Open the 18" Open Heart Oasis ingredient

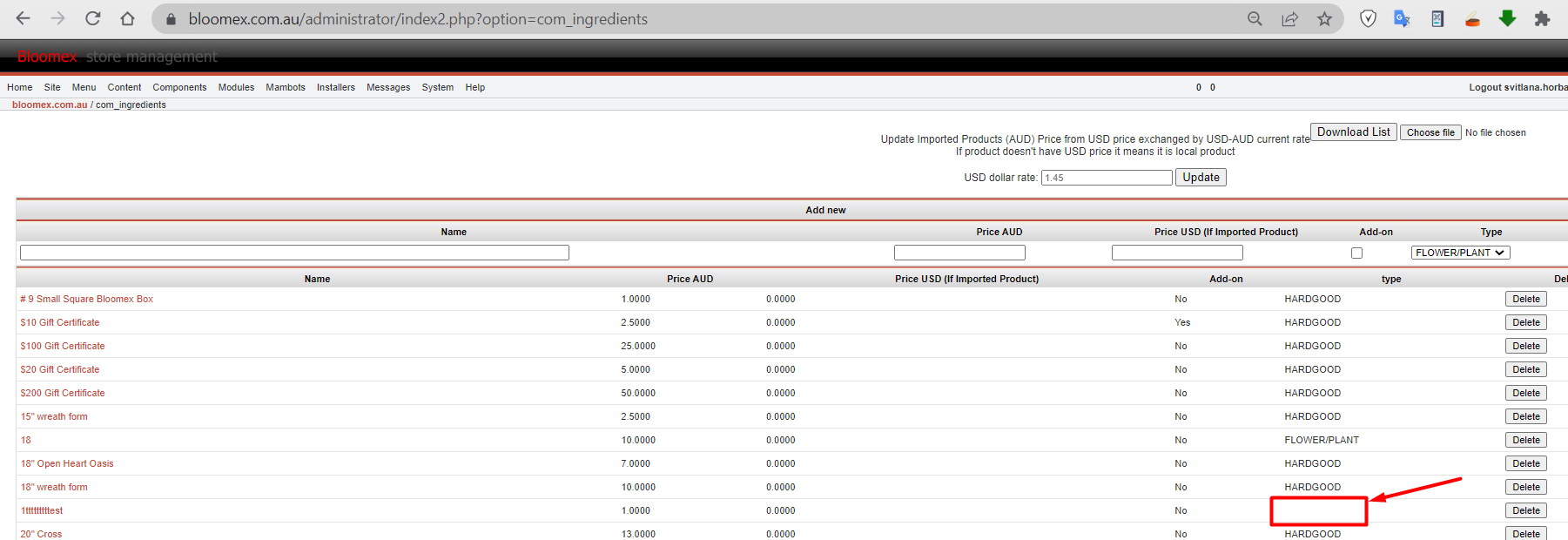point(67,463)
